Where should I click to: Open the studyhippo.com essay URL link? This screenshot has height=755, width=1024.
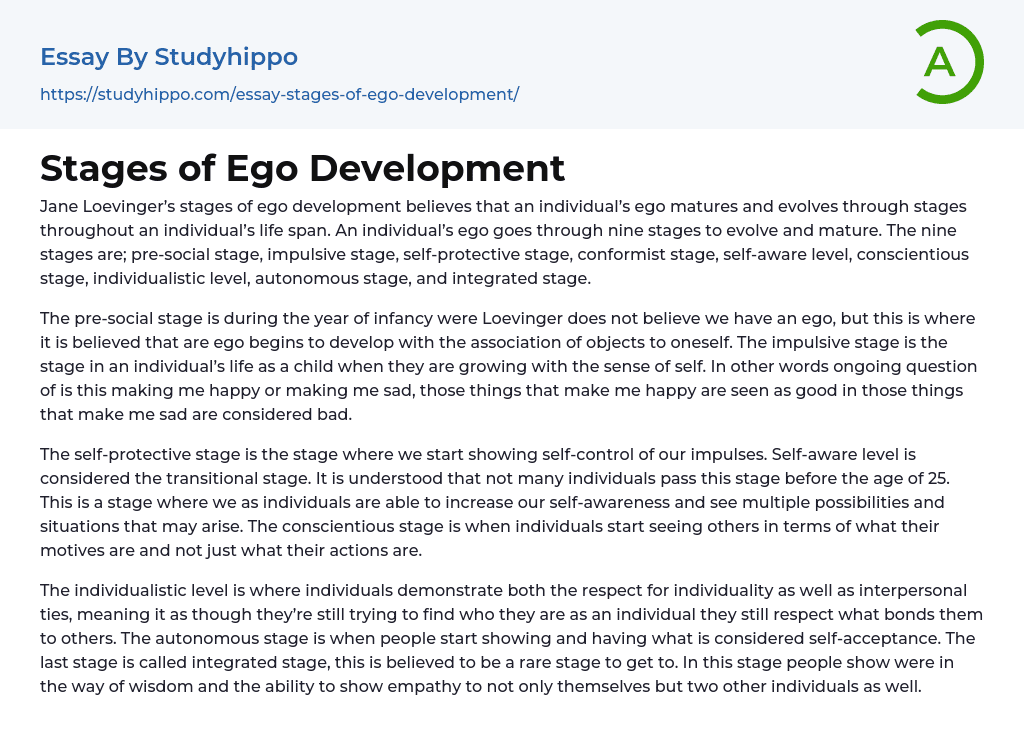tap(279, 94)
